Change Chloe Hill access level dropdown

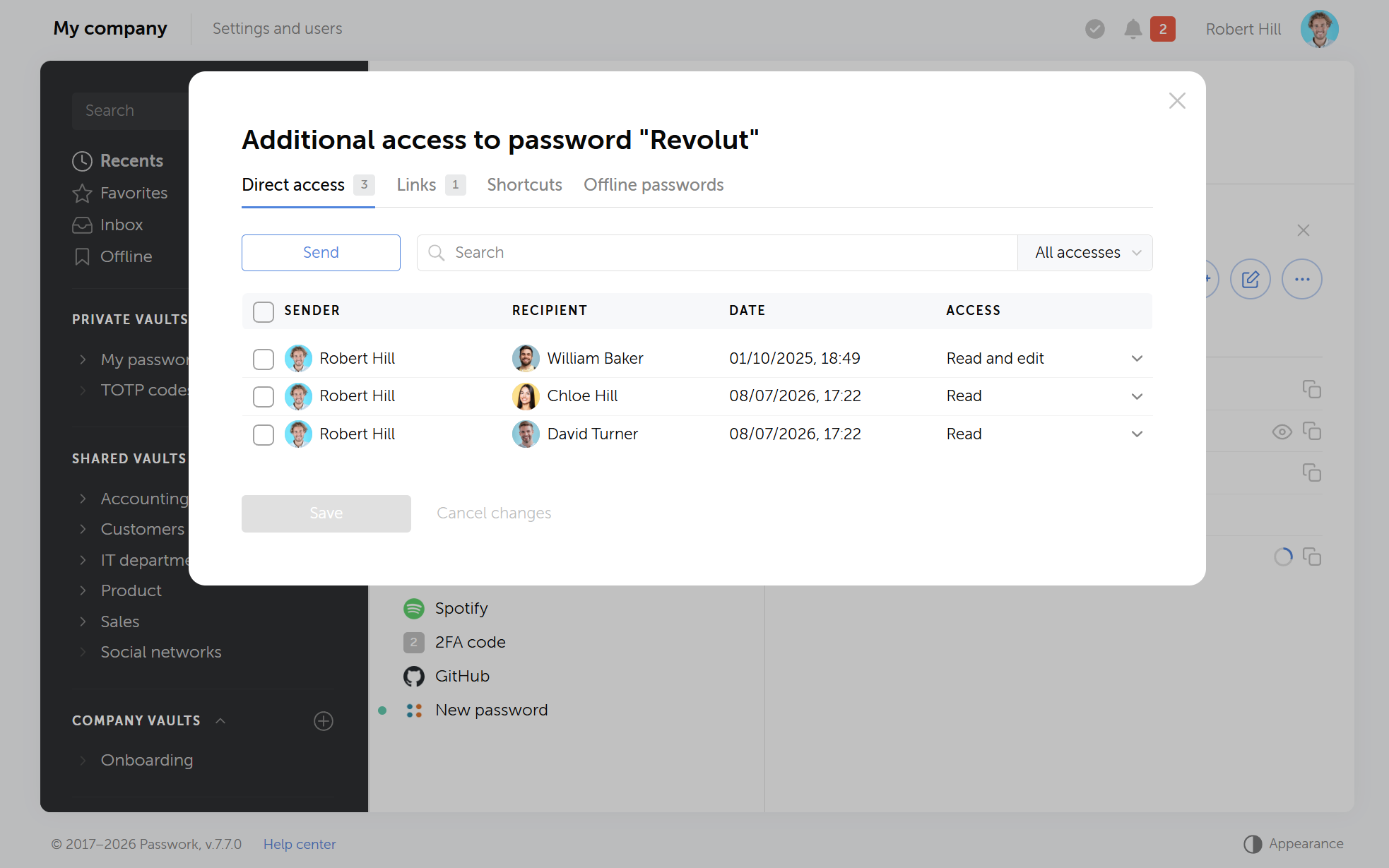click(1136, 396)
